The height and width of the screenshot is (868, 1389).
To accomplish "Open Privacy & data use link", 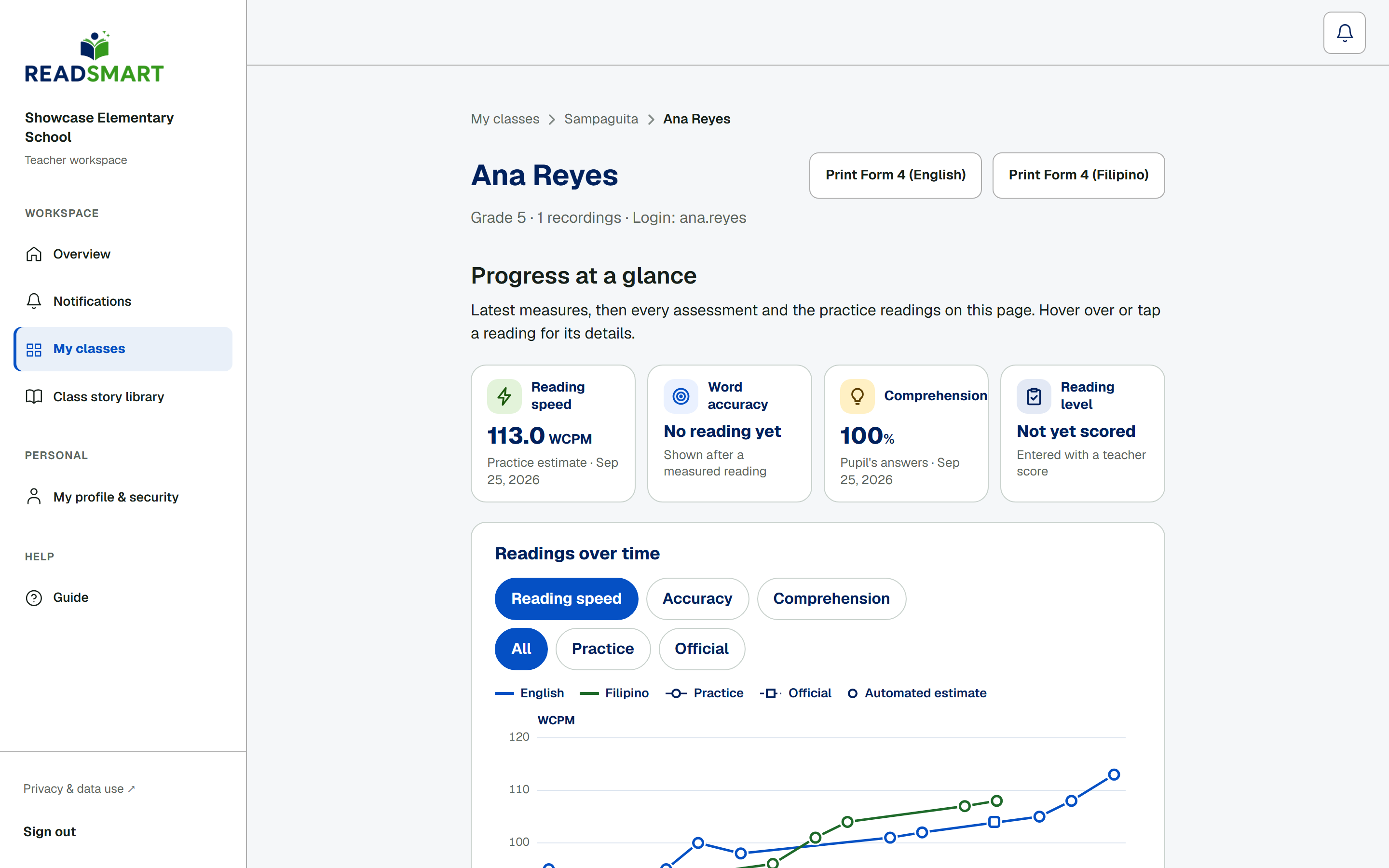I will 79,788.
